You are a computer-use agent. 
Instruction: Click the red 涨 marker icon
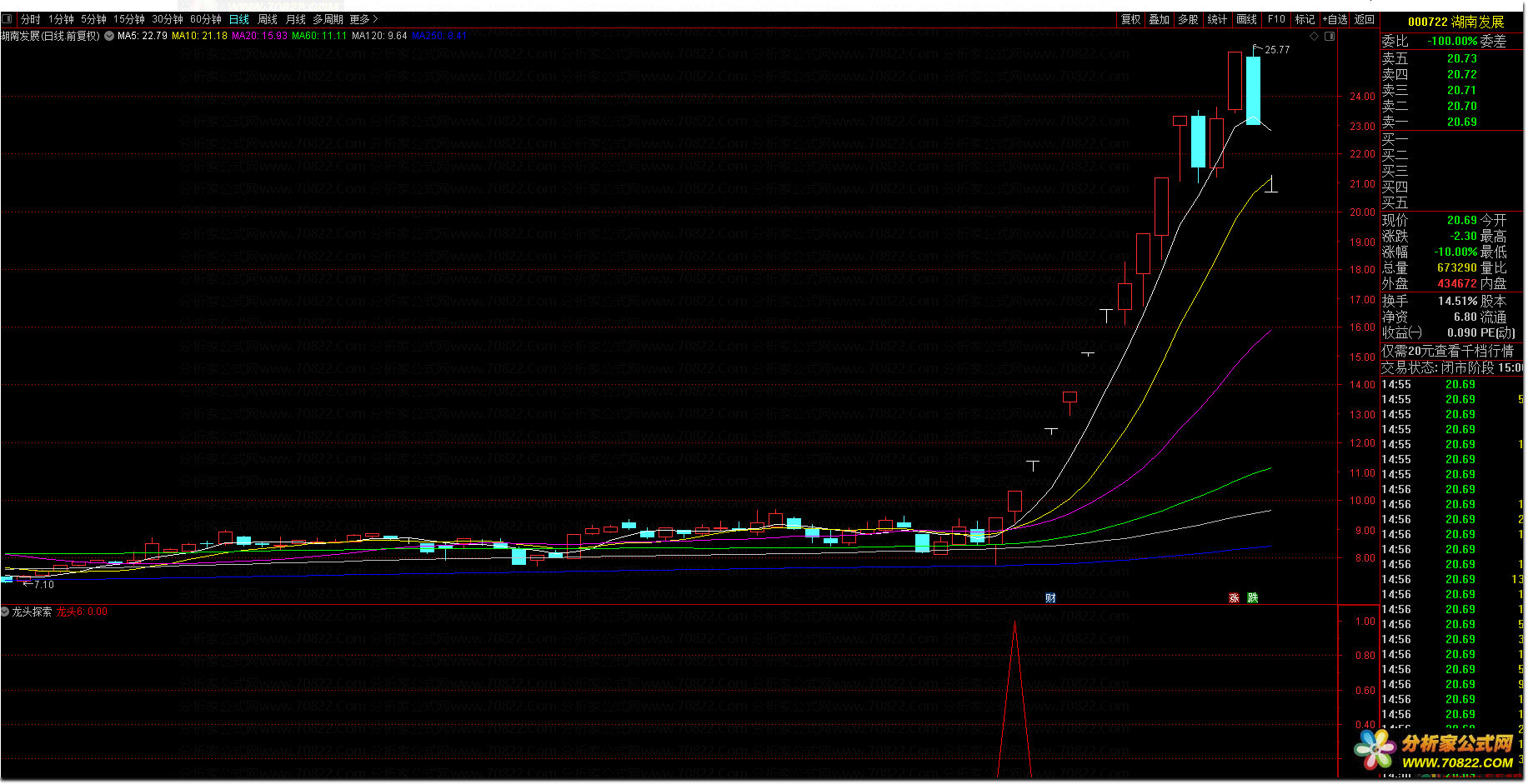[1234, 597]
